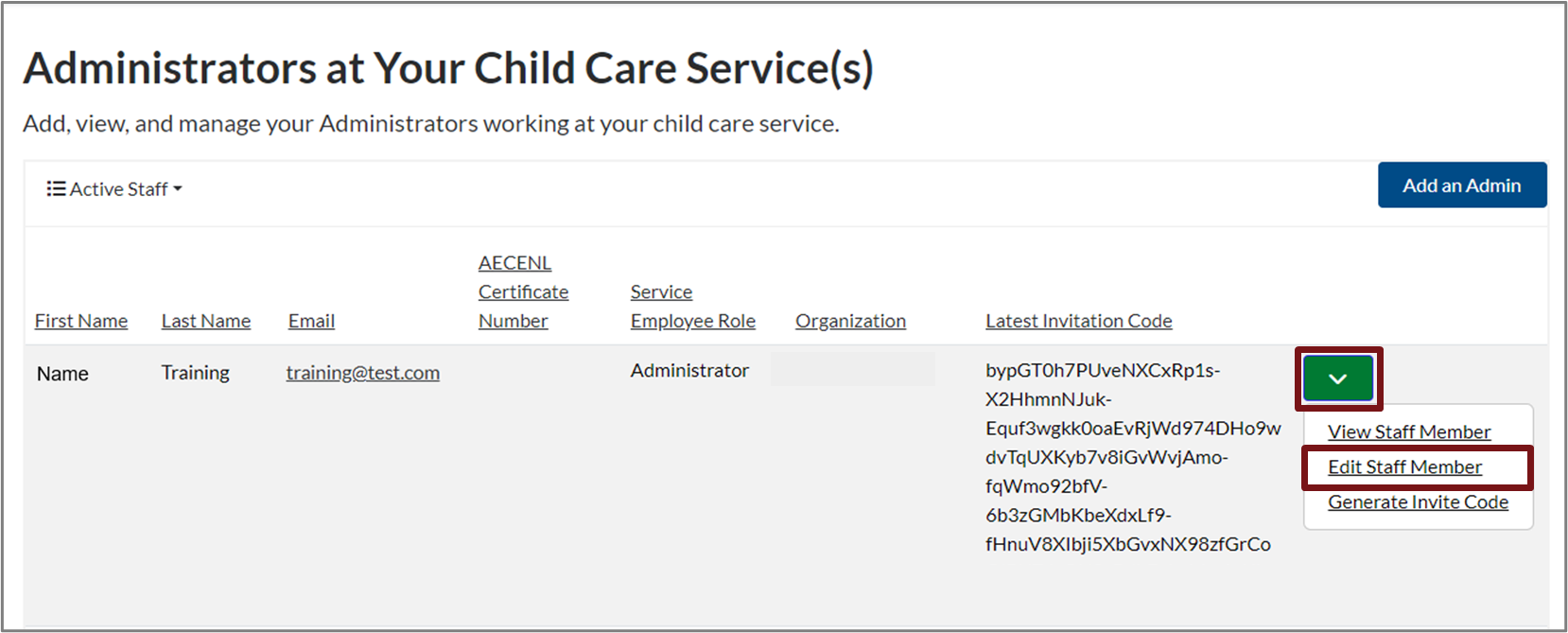Select Generate Invite Code menu entry
The image size is (1568, 633).
[1417, 502]
